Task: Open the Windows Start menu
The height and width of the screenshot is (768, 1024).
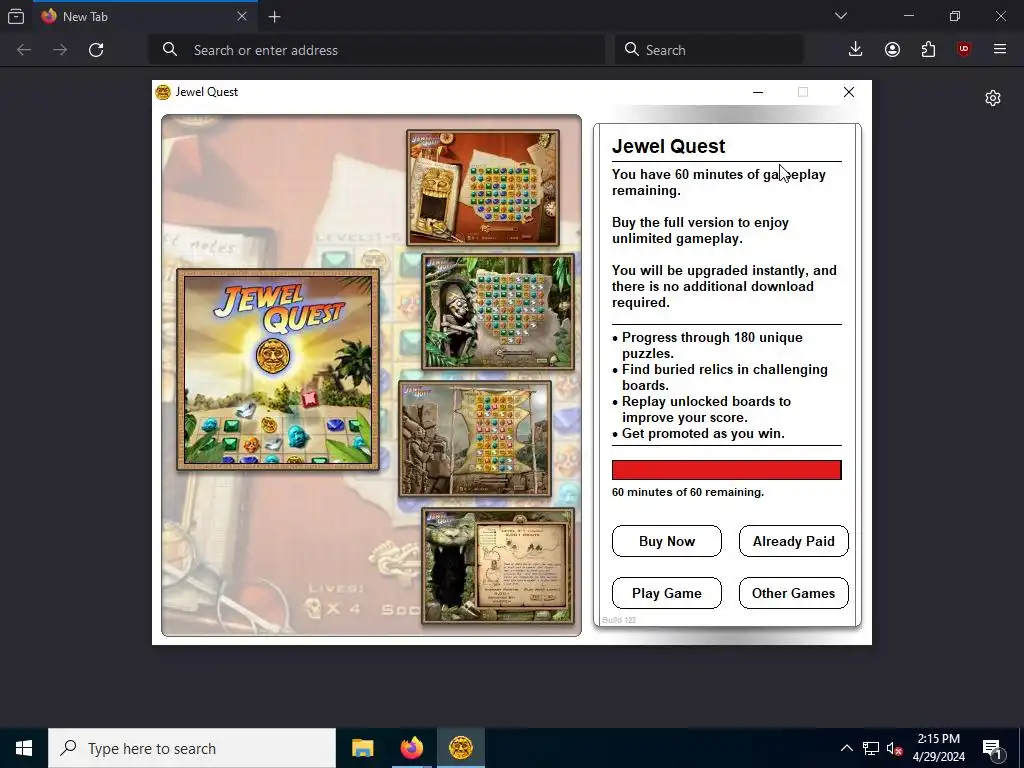Action: (24, 748)
